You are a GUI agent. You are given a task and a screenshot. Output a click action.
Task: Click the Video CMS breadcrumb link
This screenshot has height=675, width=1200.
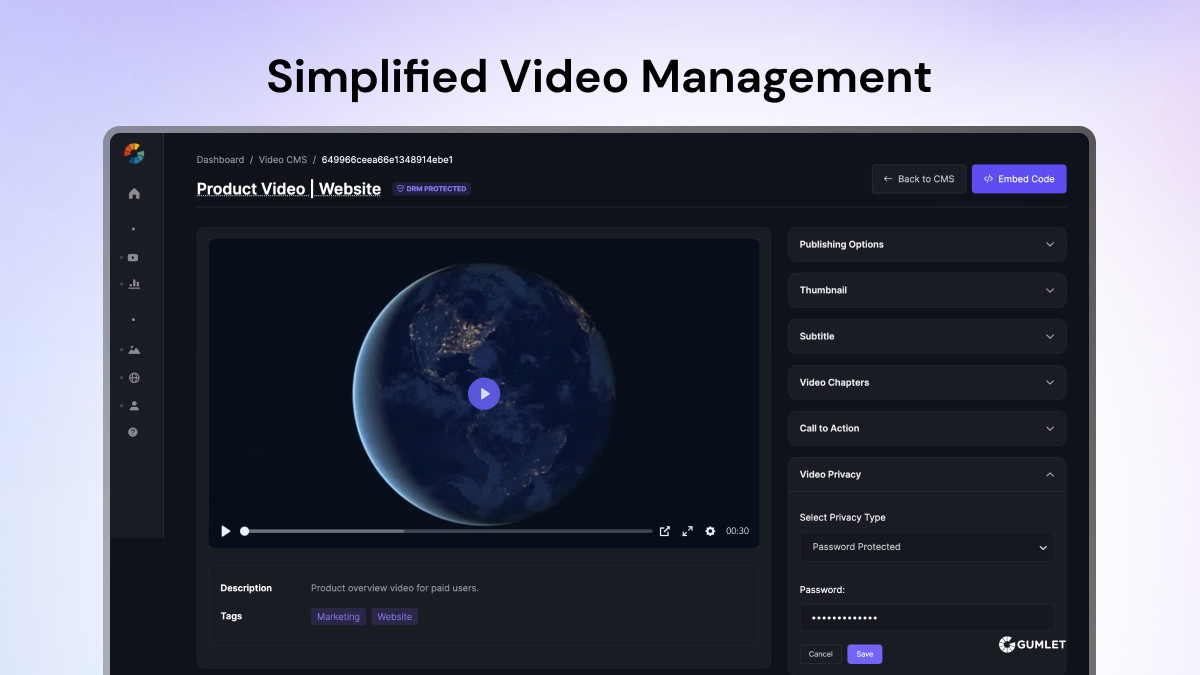[x=283, y=160]
